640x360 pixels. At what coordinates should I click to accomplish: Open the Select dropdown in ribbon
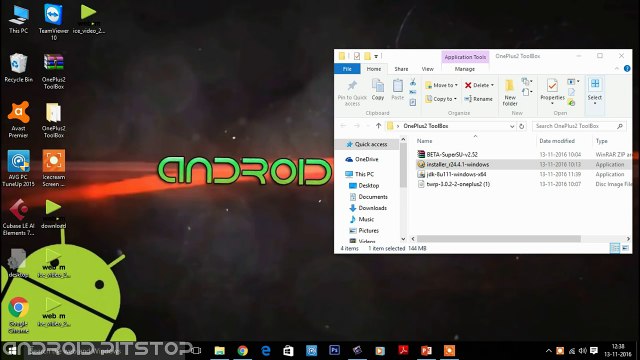coord(595,91)
